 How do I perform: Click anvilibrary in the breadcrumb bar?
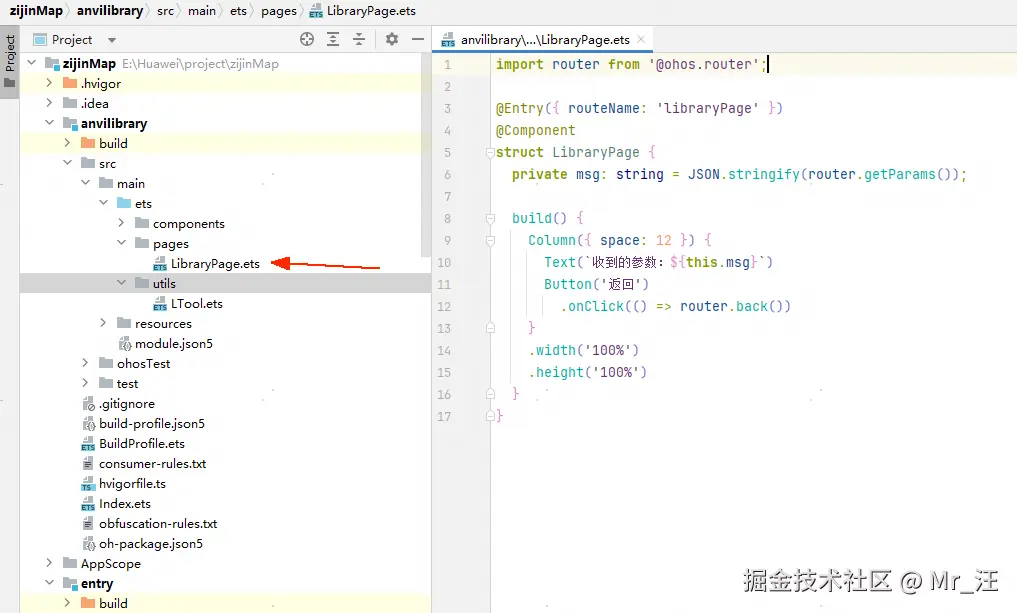(110, 11)
